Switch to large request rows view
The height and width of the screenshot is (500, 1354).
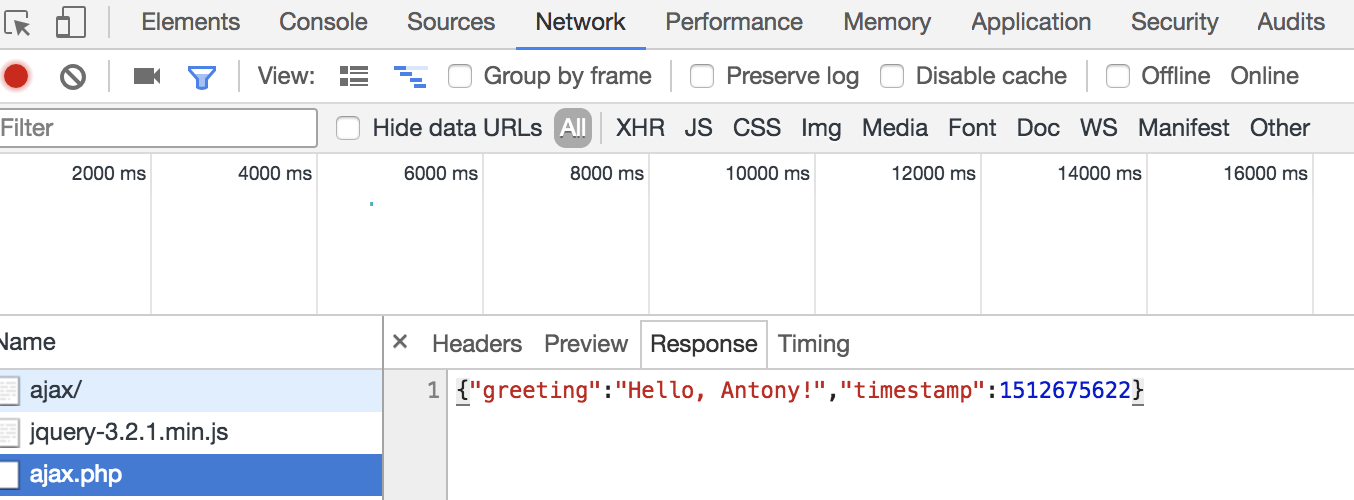[354, 76]
